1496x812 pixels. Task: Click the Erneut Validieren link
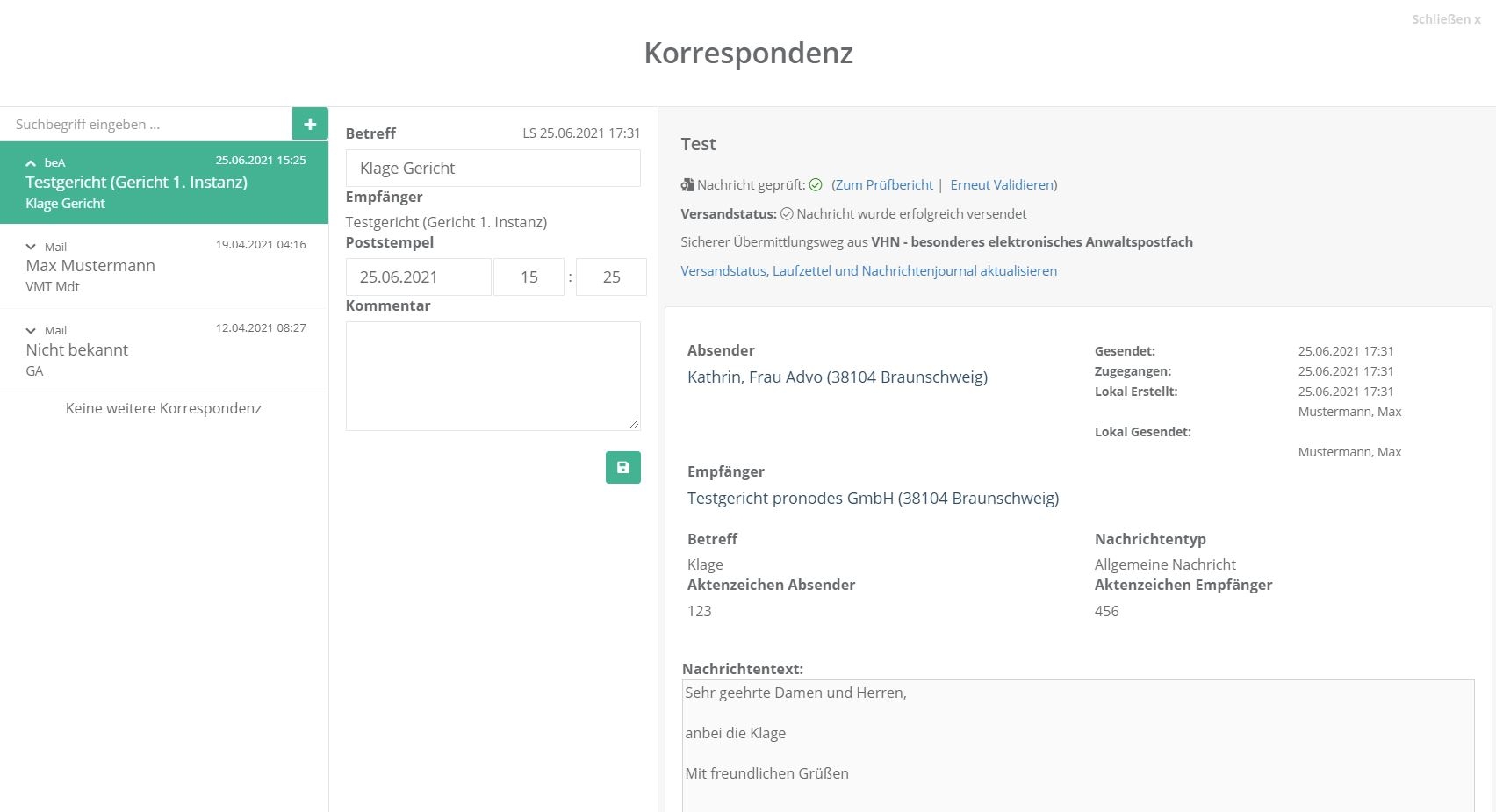tap(1002, 185)
